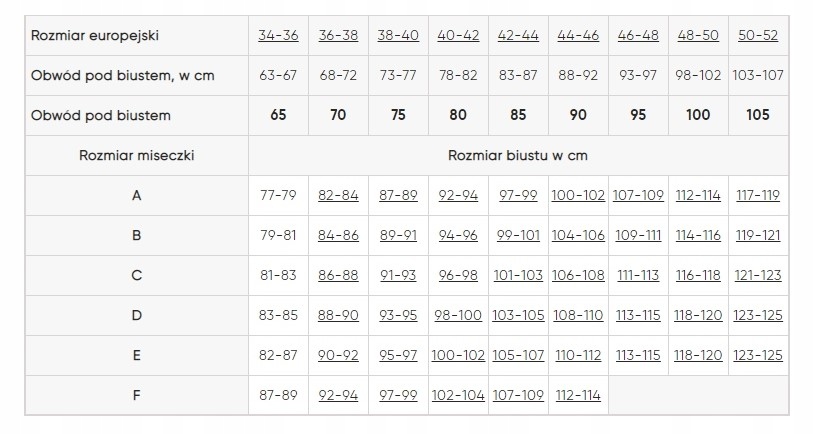Click the "Rozmiar miseczki" header cell
Viewport: 814px width, 434px height.
point(137,155)
